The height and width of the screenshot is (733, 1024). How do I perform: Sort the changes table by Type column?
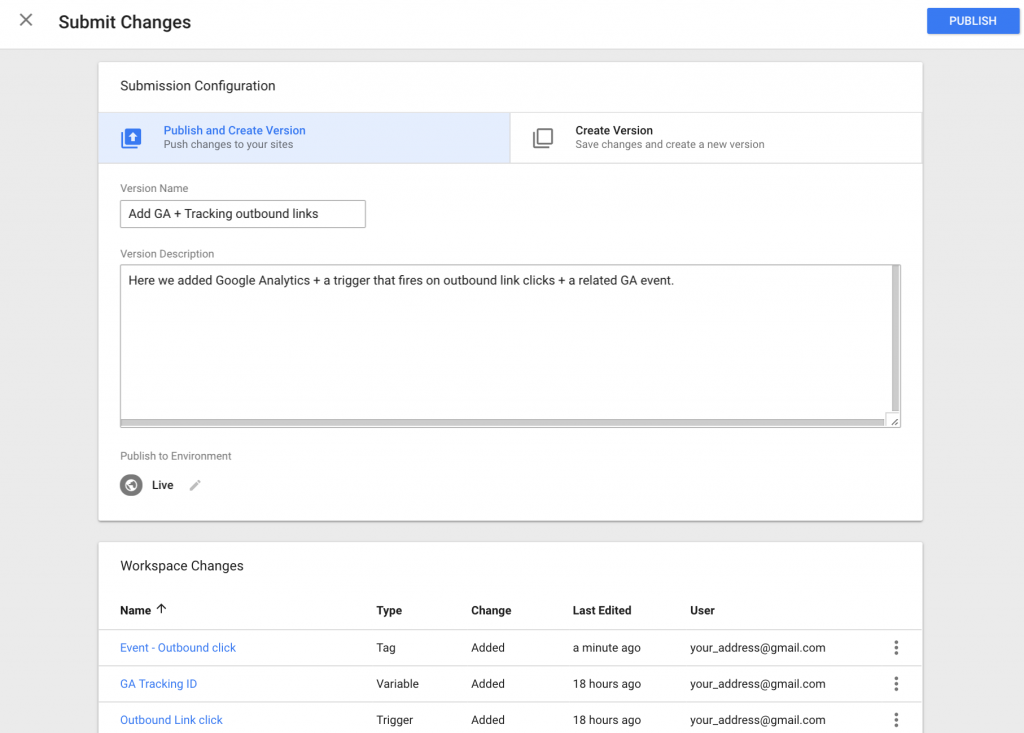(388, 610)
